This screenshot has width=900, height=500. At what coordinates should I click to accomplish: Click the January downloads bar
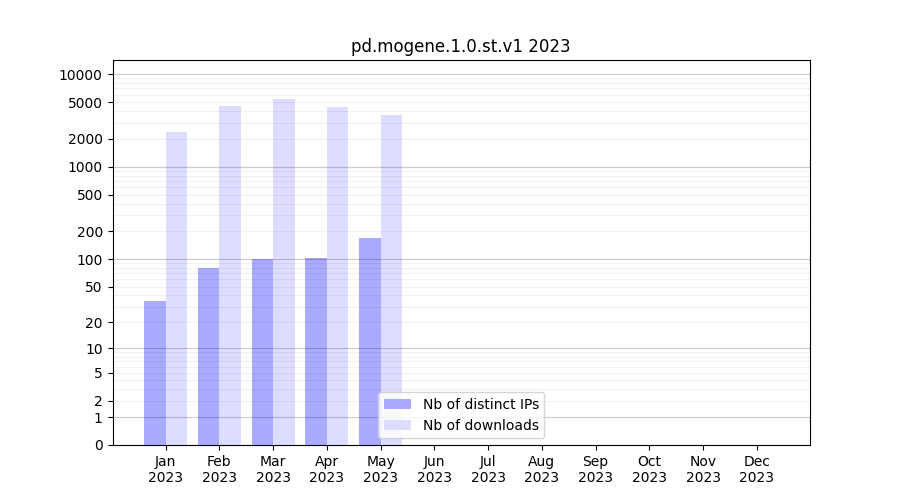pyautogui.click(x=177, y=288)
